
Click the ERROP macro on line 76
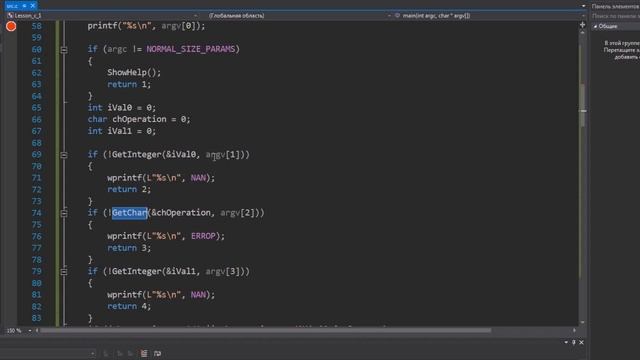click(203, 236)
